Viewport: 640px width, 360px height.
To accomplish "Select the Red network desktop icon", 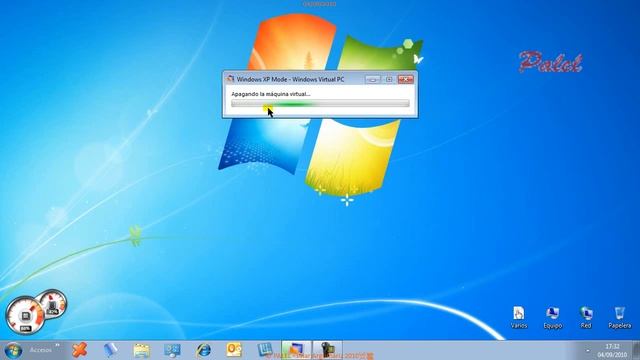I will coord(586,318).
